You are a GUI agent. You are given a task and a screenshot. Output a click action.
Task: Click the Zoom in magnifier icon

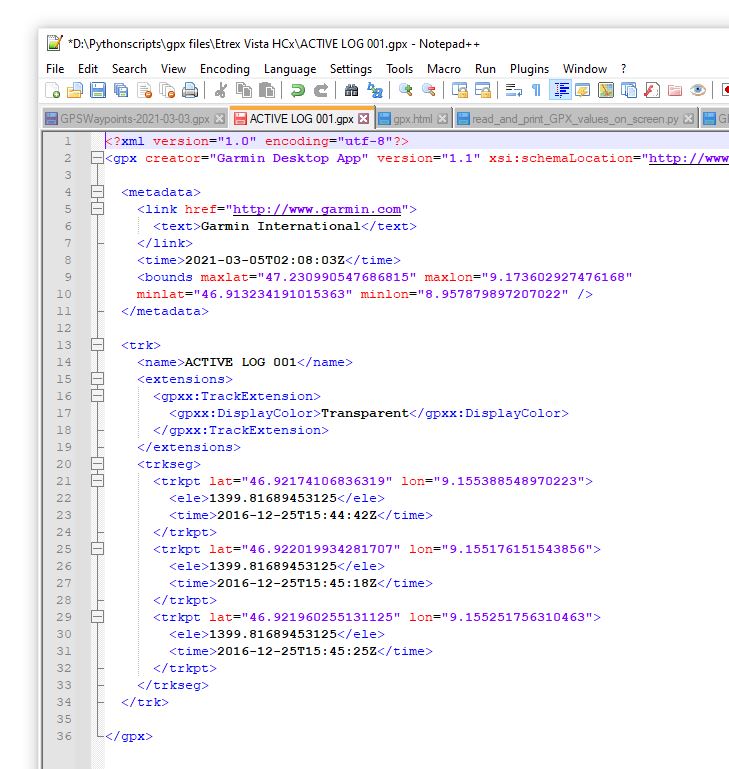point(406,91)
